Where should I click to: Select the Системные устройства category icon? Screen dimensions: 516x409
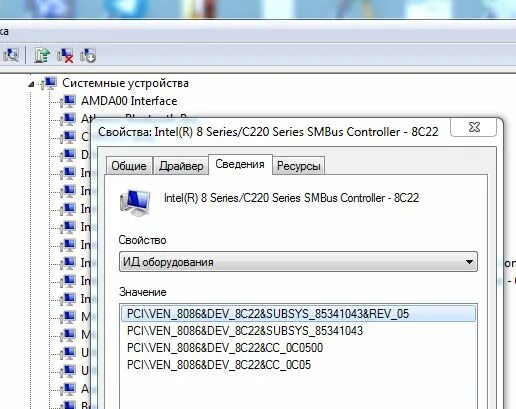pos(49,83)
